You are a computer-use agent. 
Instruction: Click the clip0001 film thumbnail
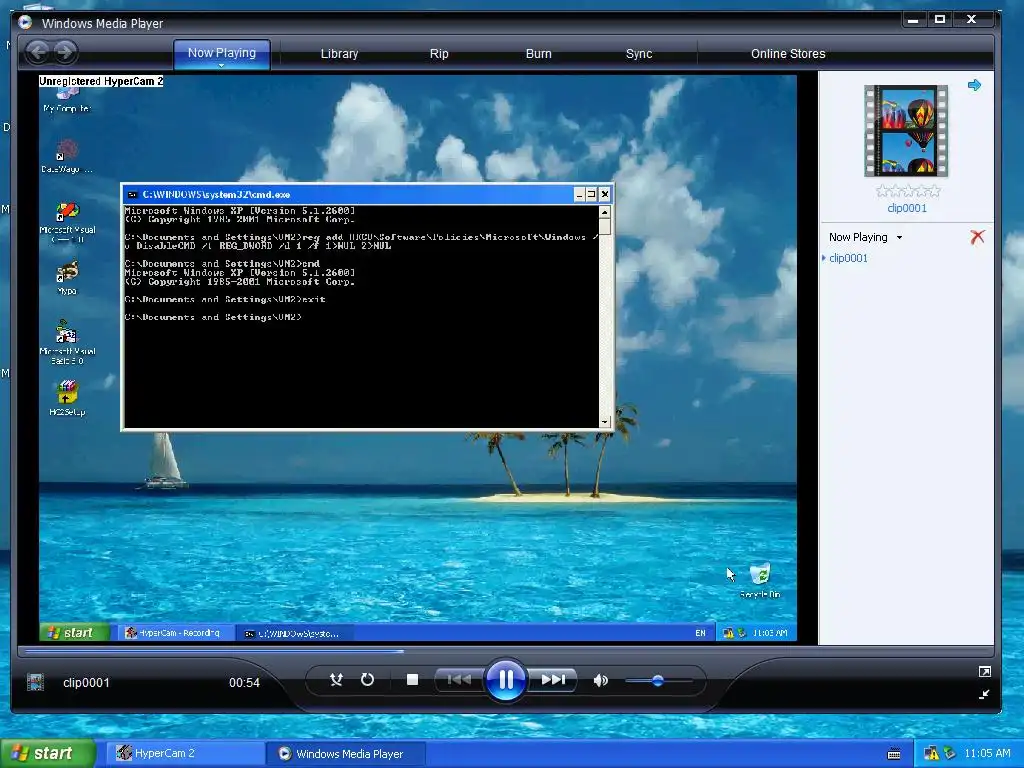[x=906, y=131]
